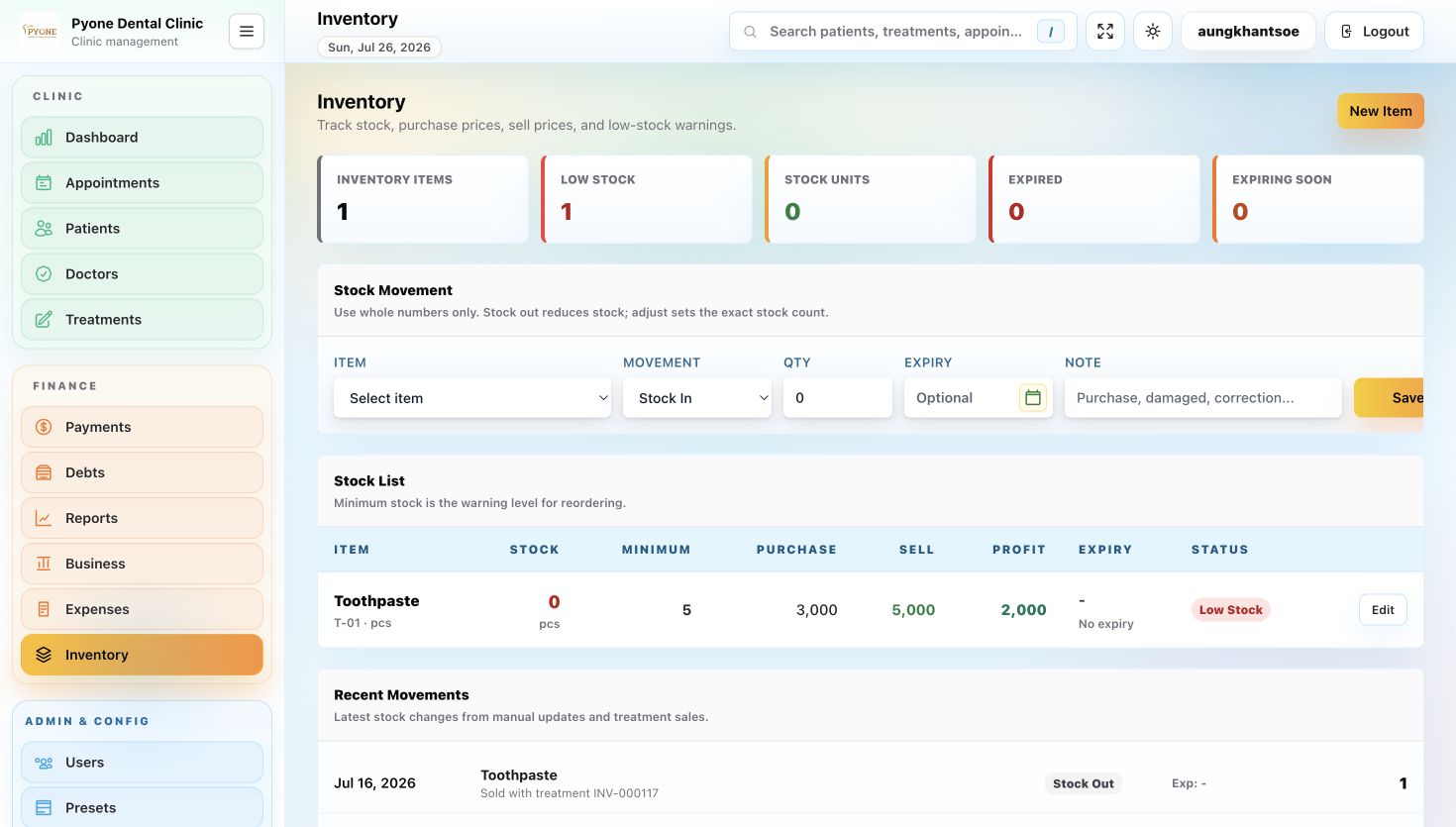
Task: Navigate to Doctors
Action: pos(142,274)
